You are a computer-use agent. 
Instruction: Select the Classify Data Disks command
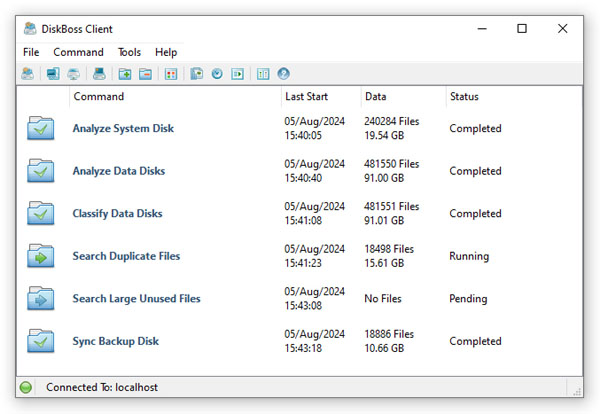coord(117,214)
